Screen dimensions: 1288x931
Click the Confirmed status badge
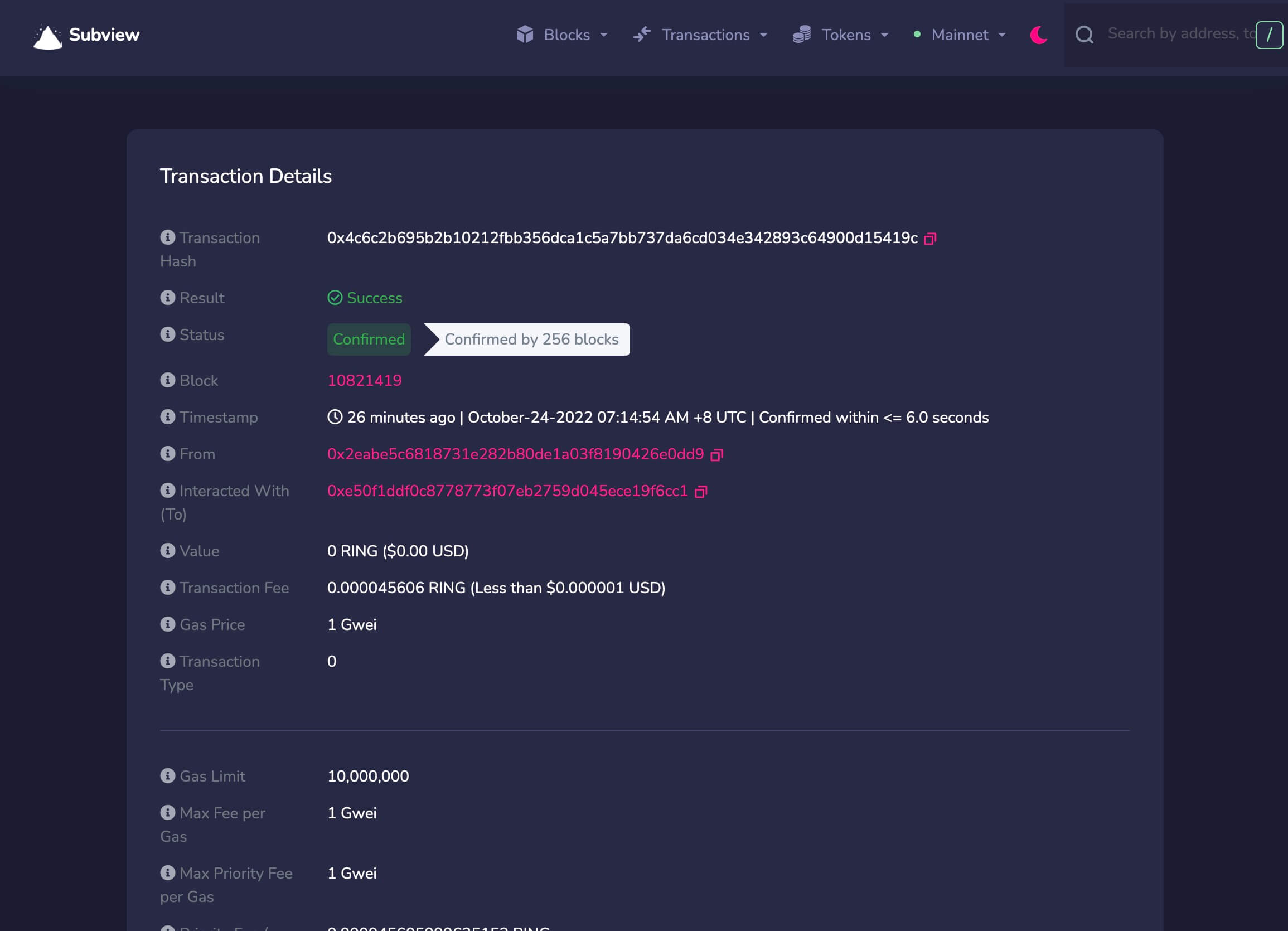[369, 340]
